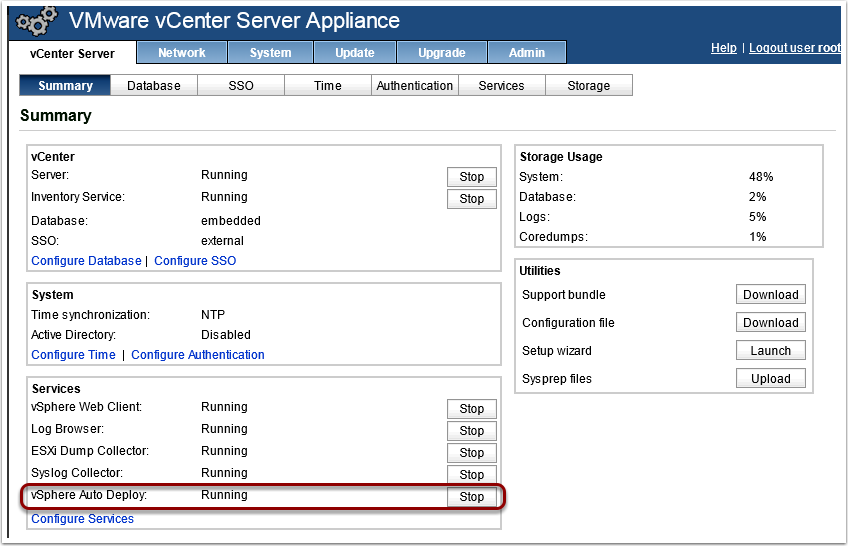Download the Configuration file

tap(771, 323)
